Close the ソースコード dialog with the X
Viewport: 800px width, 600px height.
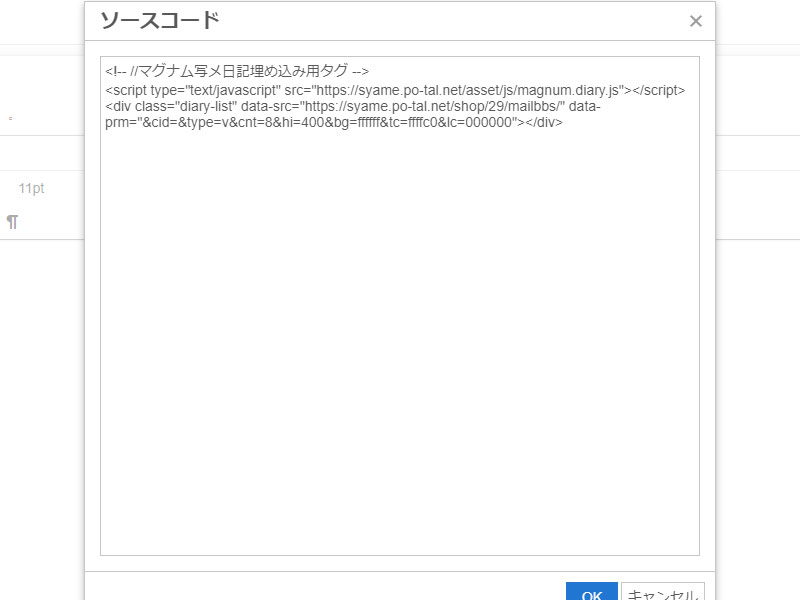click(x=696, y=21)
